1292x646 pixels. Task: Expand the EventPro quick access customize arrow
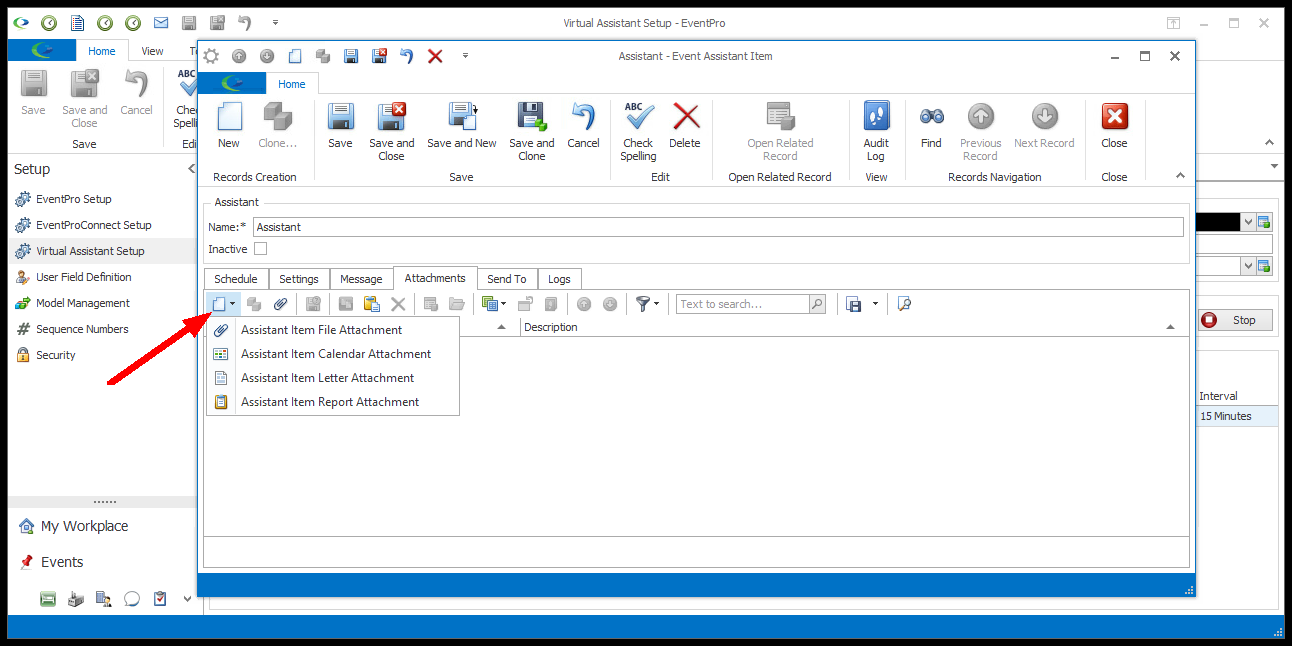(275, 22)
